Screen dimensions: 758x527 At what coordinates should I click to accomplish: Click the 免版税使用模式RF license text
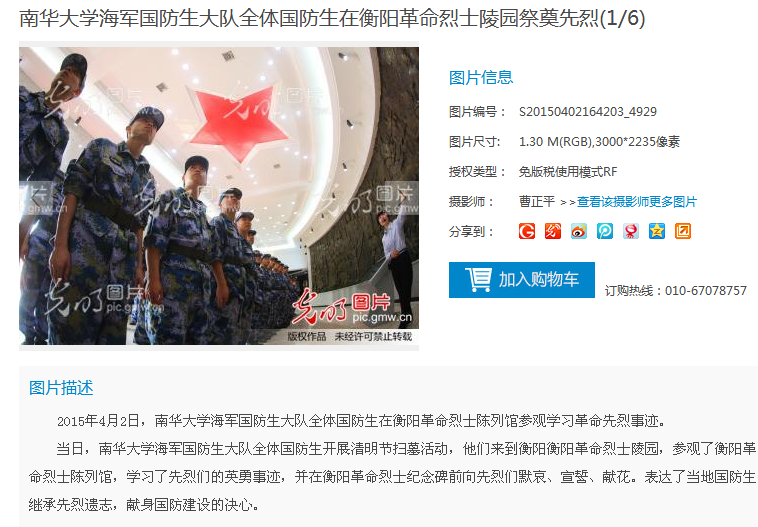coord(568,172)
